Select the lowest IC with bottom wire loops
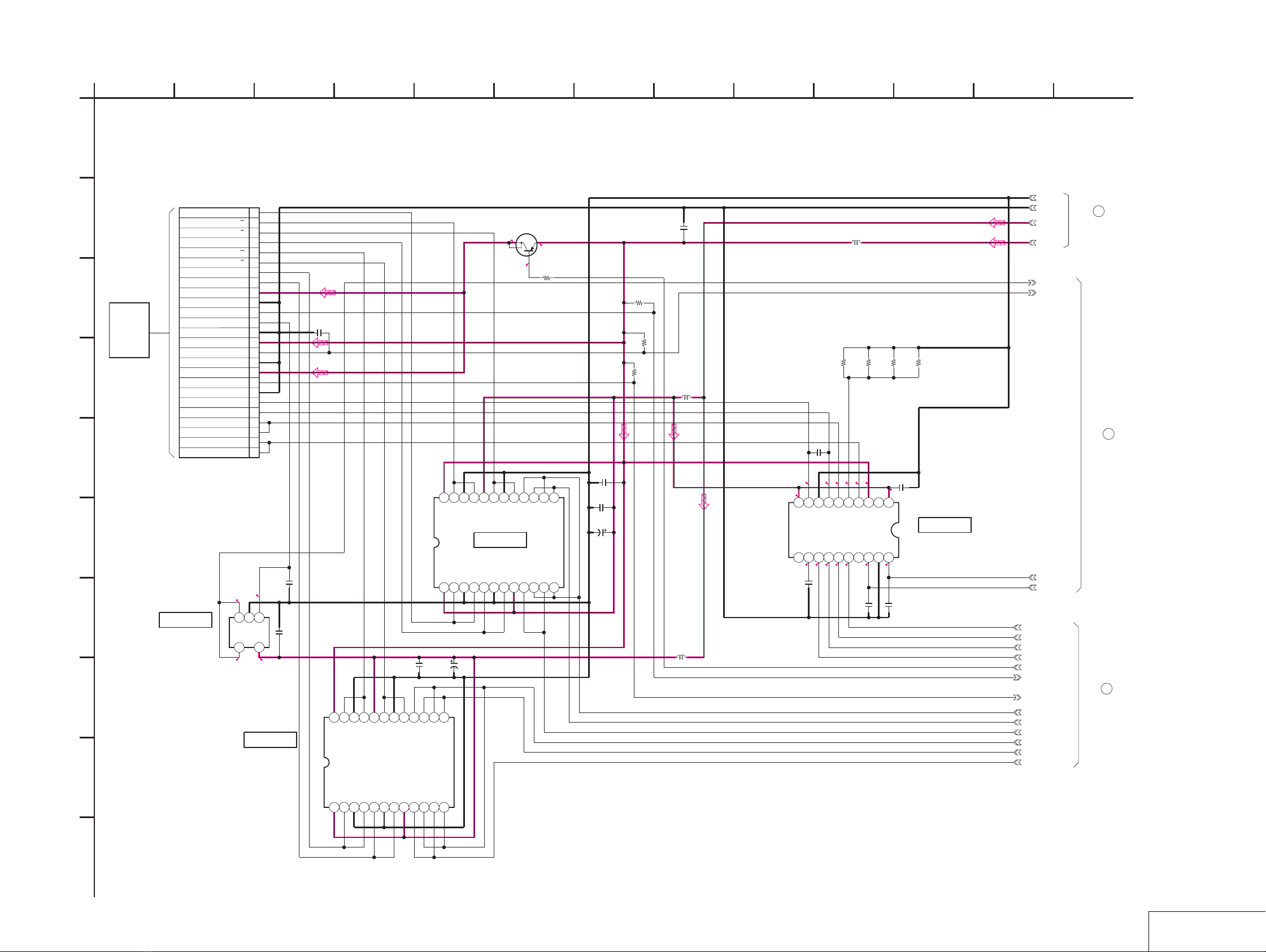The image size is (1266, 952). 389,763
